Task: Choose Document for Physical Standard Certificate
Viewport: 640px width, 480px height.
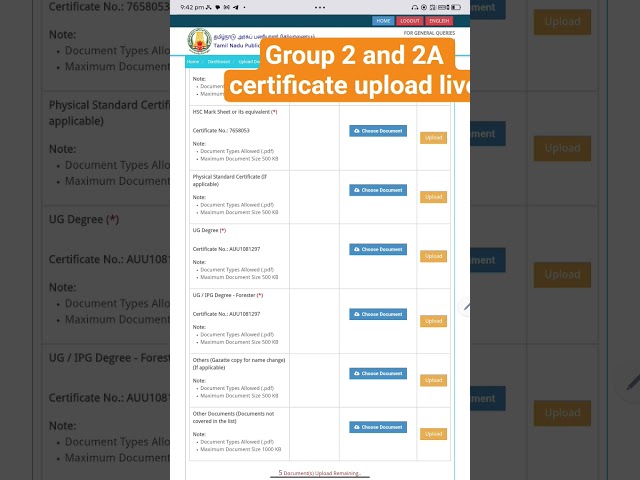Action: [378, 190]
